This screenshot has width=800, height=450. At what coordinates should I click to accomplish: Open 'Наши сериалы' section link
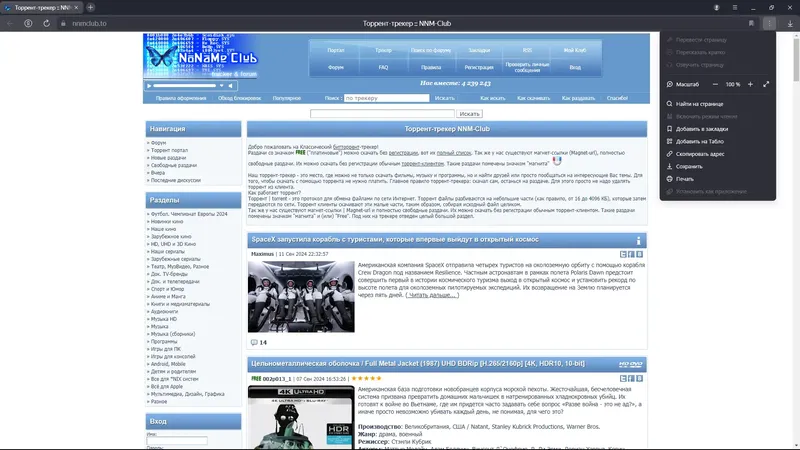(167, 252)
